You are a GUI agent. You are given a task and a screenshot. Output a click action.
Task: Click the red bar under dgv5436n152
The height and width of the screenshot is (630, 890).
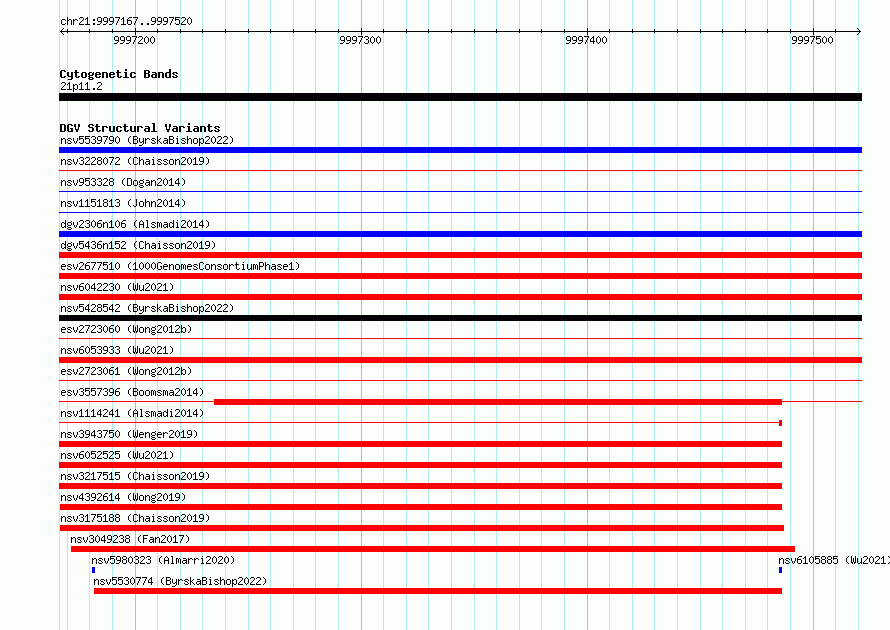coord(460,255)
